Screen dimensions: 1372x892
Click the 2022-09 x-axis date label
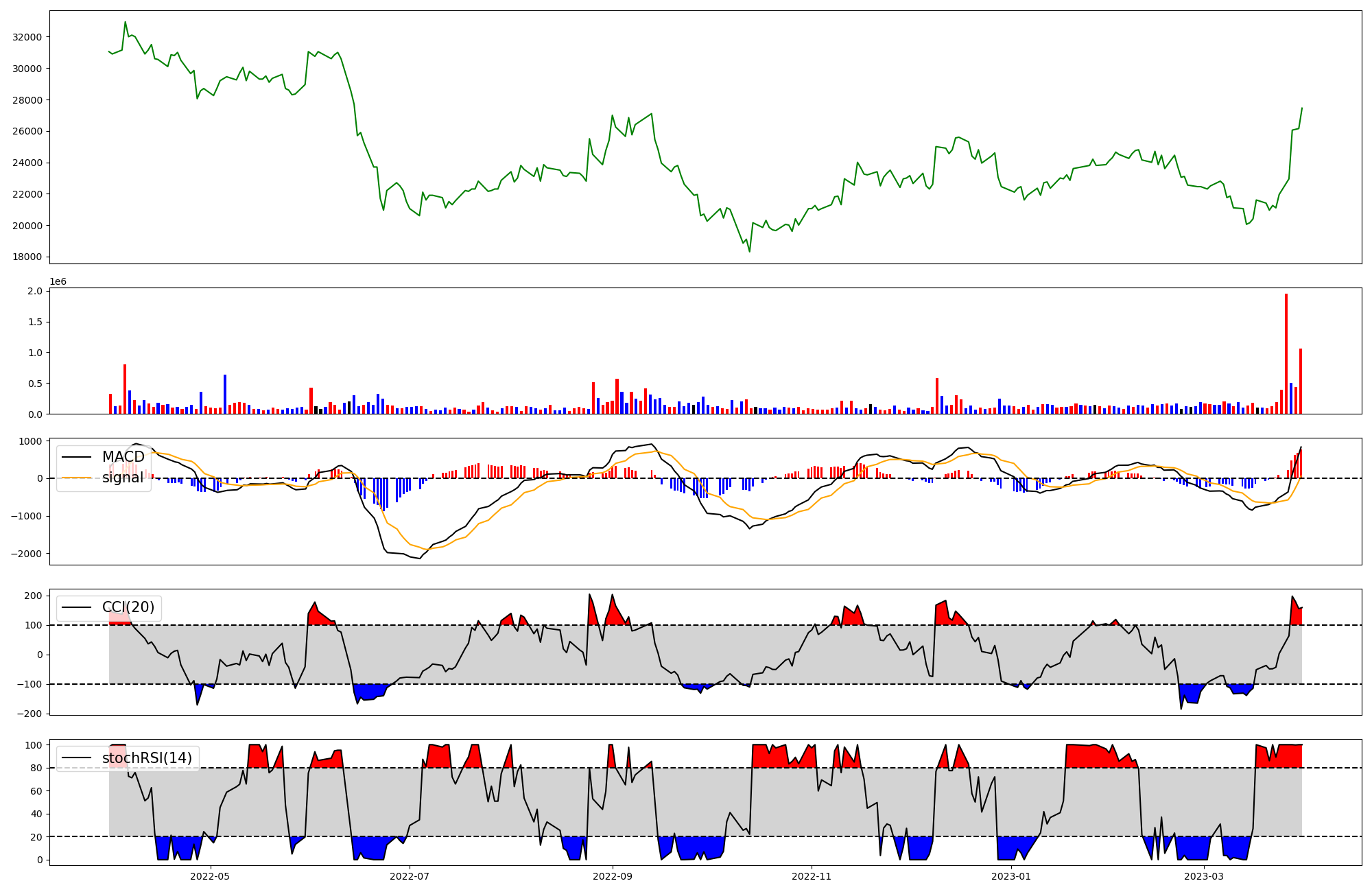pos(612,876)
